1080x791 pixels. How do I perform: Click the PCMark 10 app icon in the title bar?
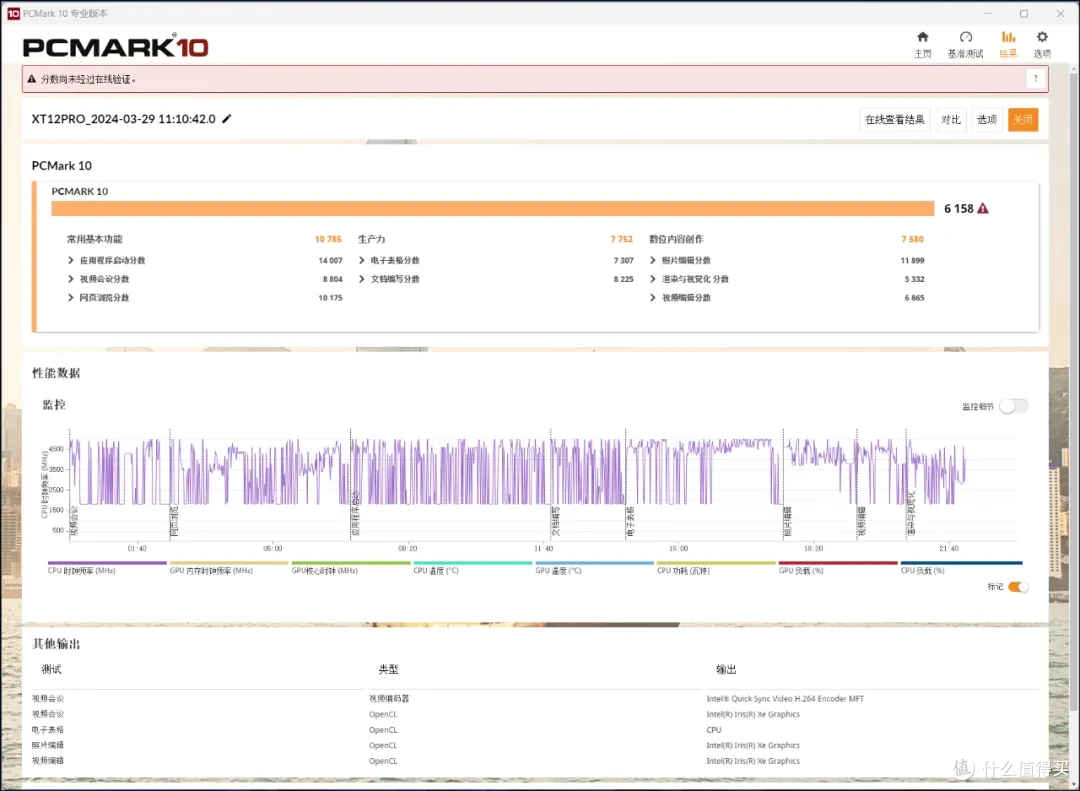tap(13, 13)
